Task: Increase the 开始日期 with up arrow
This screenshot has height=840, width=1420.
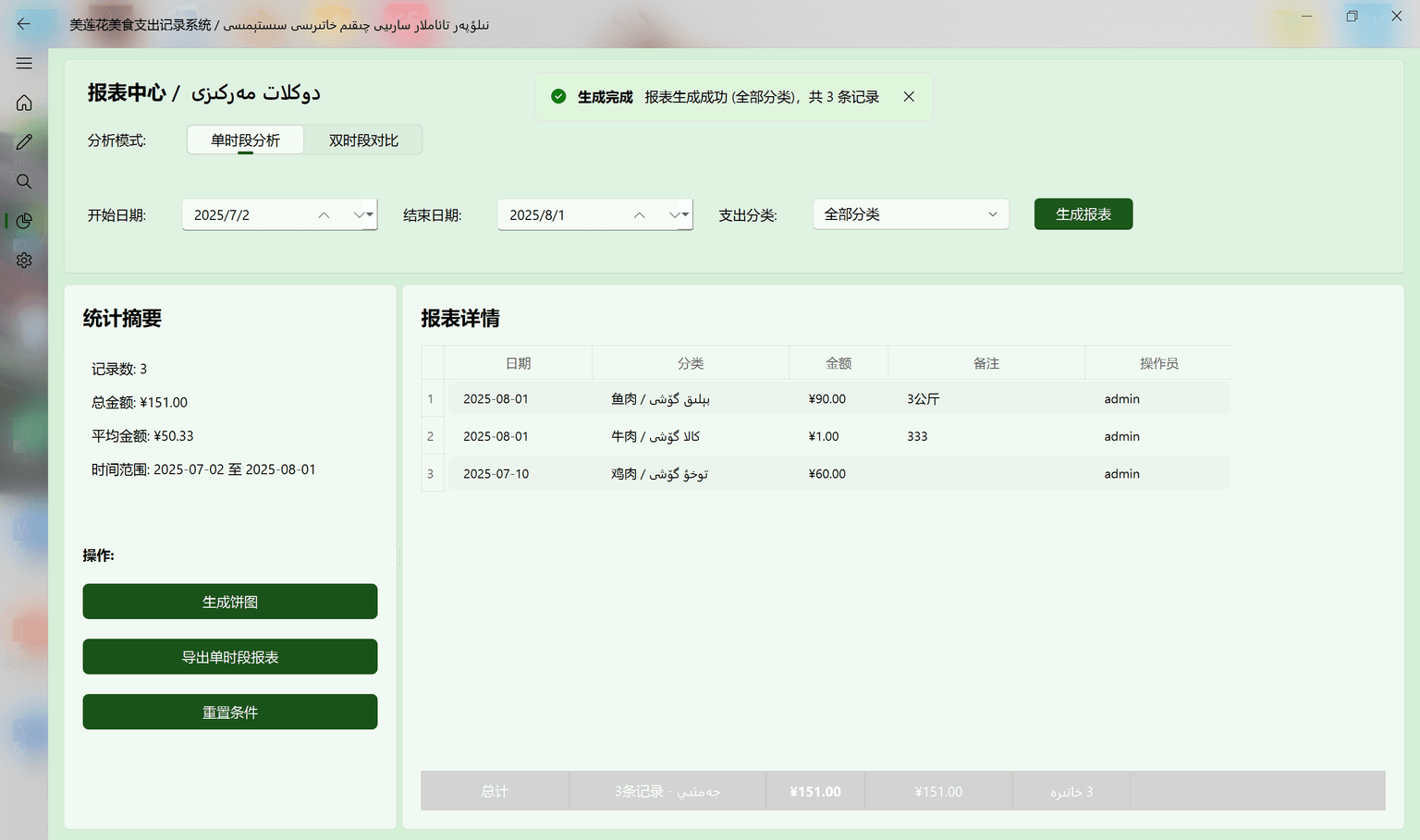Action: [324, 215]
